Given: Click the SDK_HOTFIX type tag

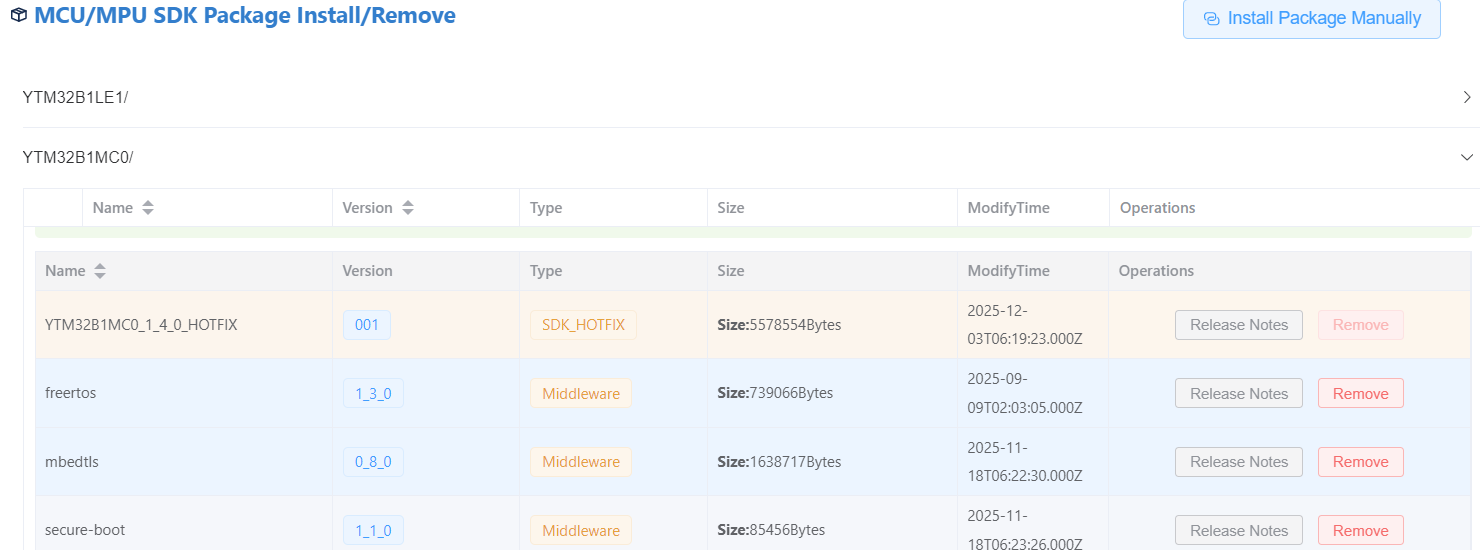Looking at the screenshot, I should click(583, 325).
